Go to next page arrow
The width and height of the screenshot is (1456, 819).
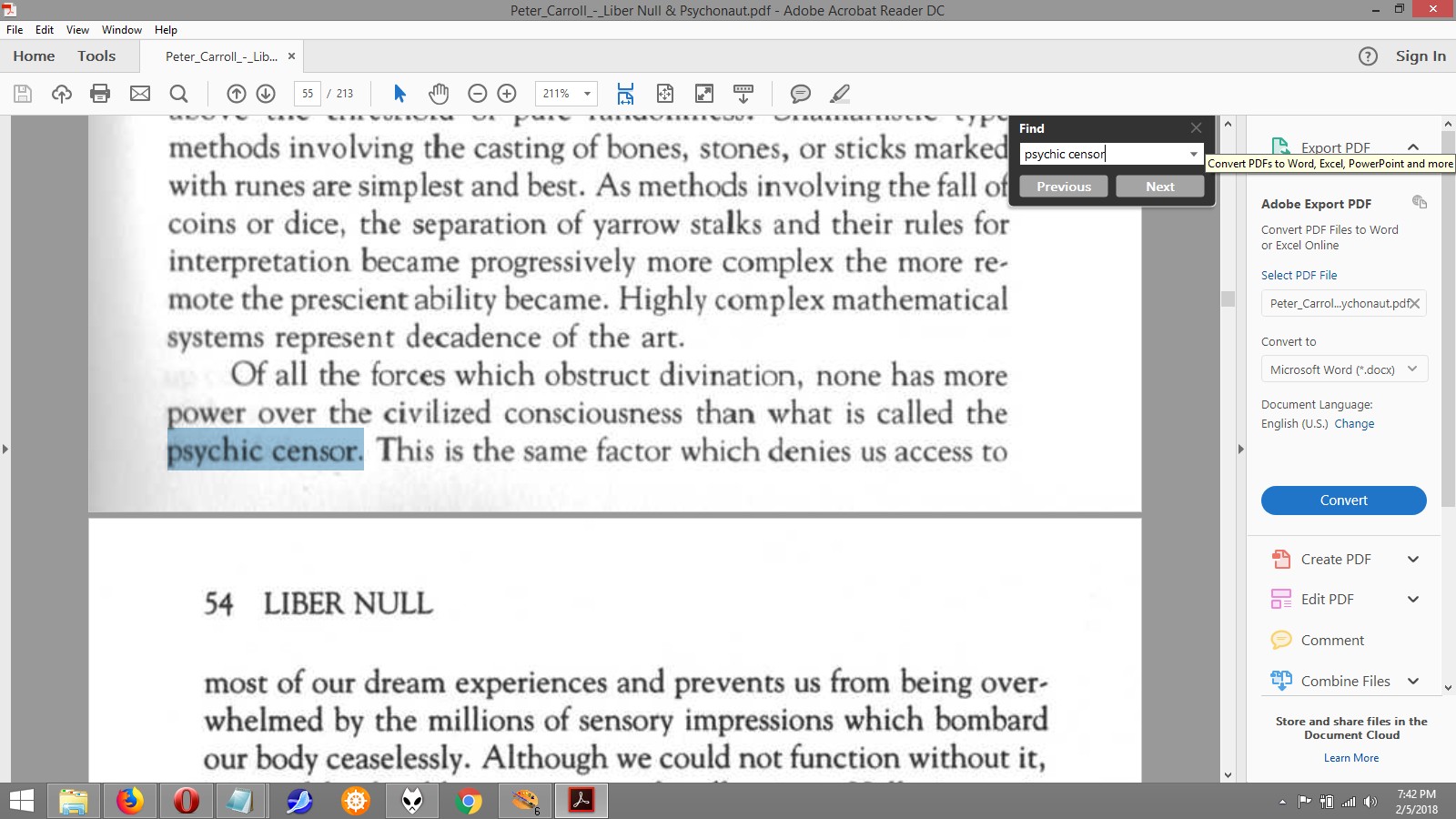[266, 94]
